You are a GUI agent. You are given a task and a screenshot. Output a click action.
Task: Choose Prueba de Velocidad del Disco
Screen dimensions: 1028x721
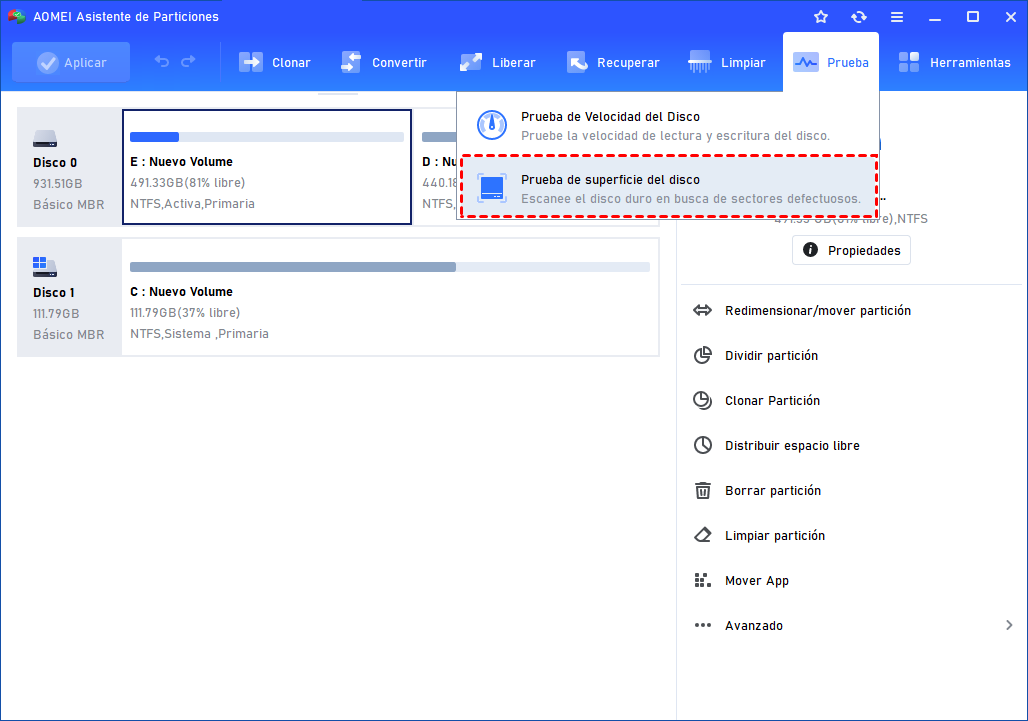point(667,125)
